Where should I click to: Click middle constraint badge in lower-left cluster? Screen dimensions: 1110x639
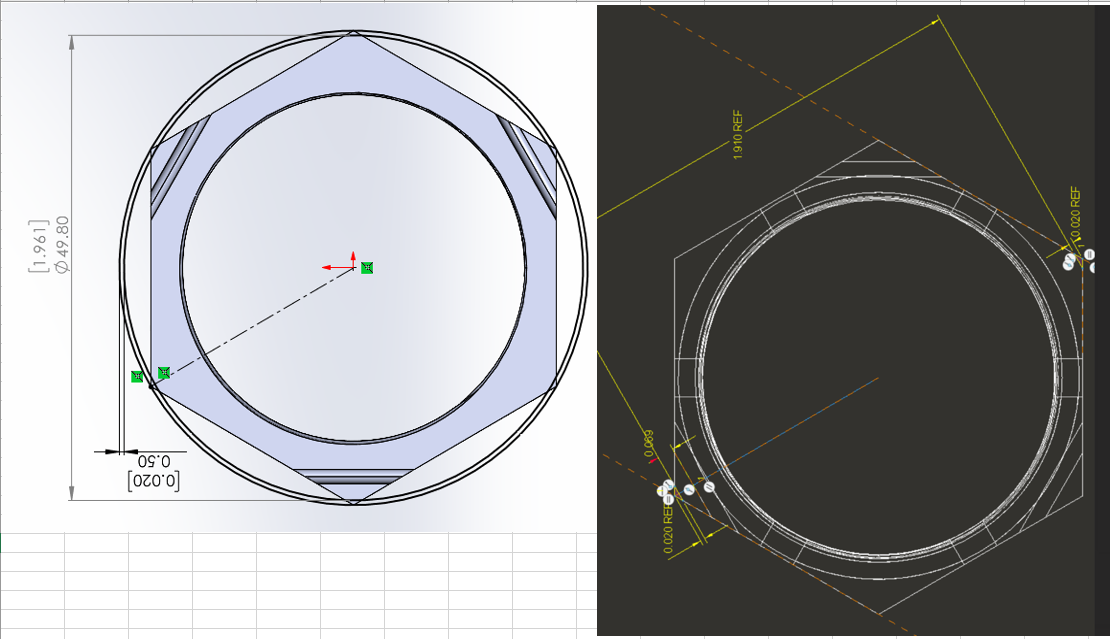point(688,490)
